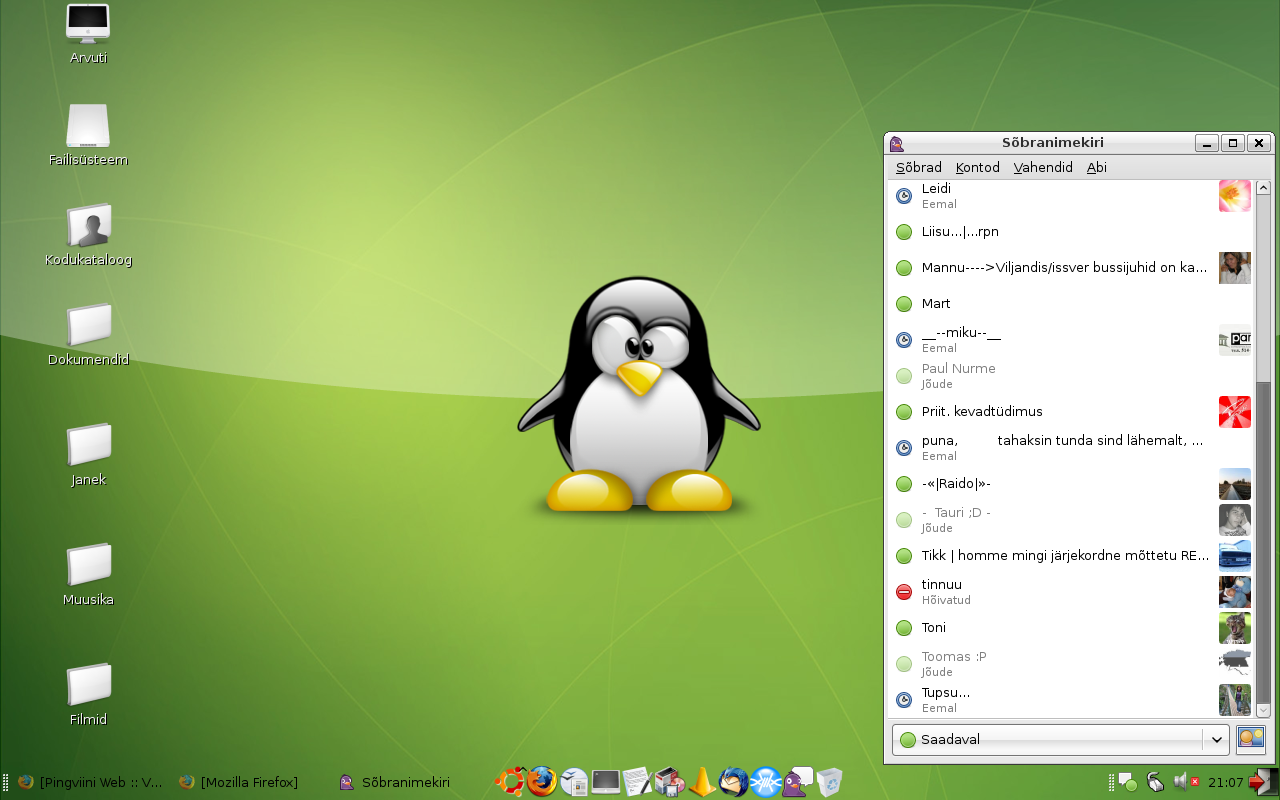Open the Evolution mail and calendar launcher
The image size is (1280, 800).
tap(574, 782)
